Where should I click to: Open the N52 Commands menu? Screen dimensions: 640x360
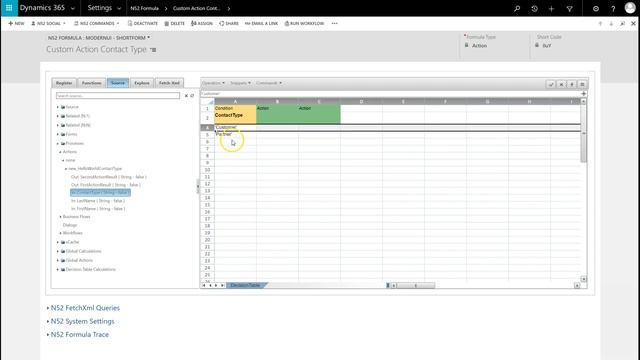96,23
